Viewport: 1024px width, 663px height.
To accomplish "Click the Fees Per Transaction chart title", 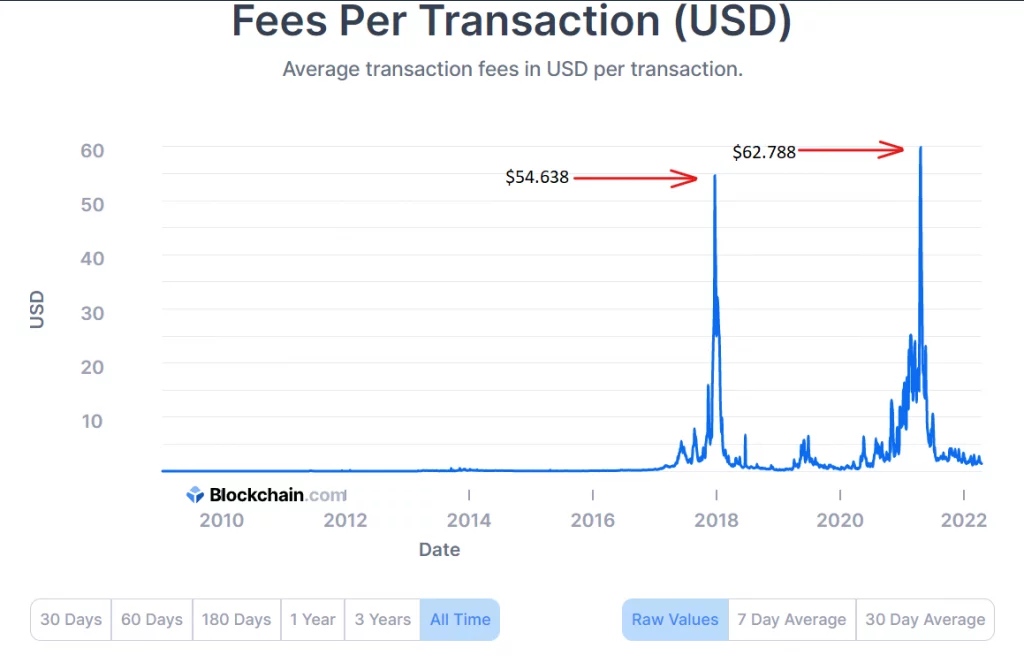I will pyautogui.click(x=512, y=21).
